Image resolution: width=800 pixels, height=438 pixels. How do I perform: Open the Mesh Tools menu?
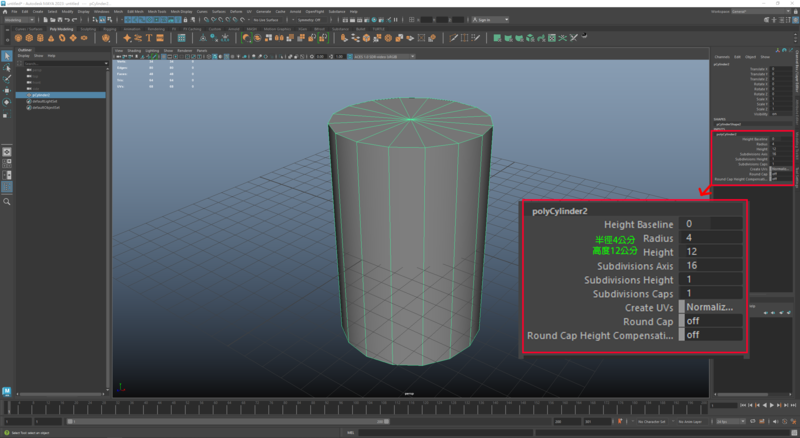click(157, 11)
